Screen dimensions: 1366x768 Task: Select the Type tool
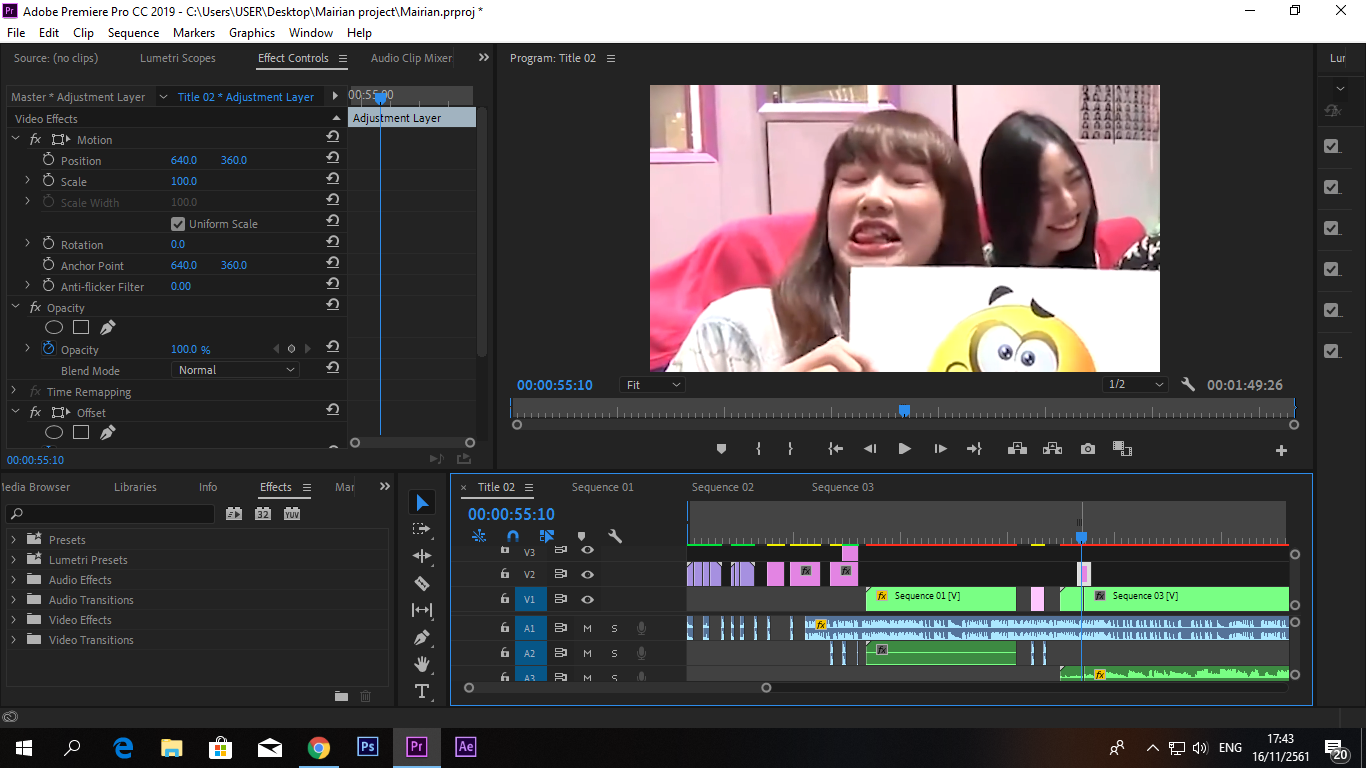(x=422, y=691)
